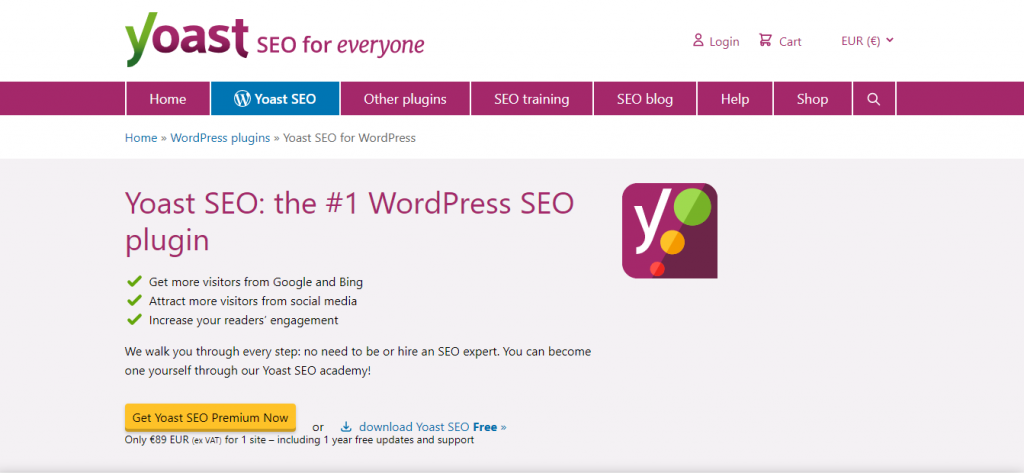Click the text Get more visitors from Google and Bing
This screenshot has width=1024, height=473.
tap(256, 282)
